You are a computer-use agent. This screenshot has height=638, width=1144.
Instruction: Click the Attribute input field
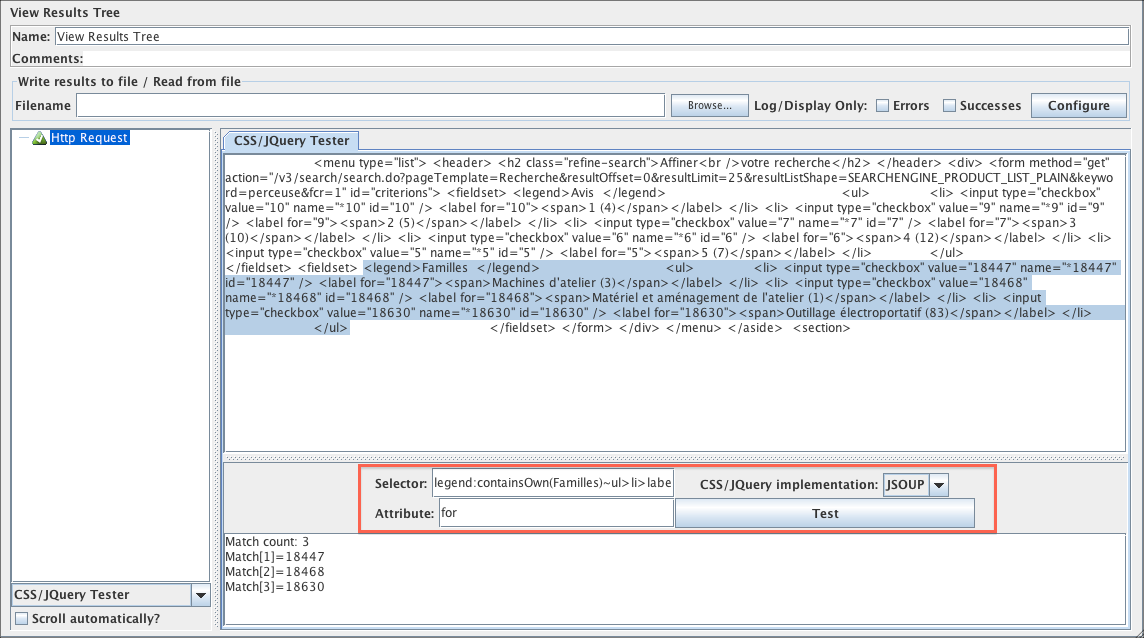click(555, 513)
